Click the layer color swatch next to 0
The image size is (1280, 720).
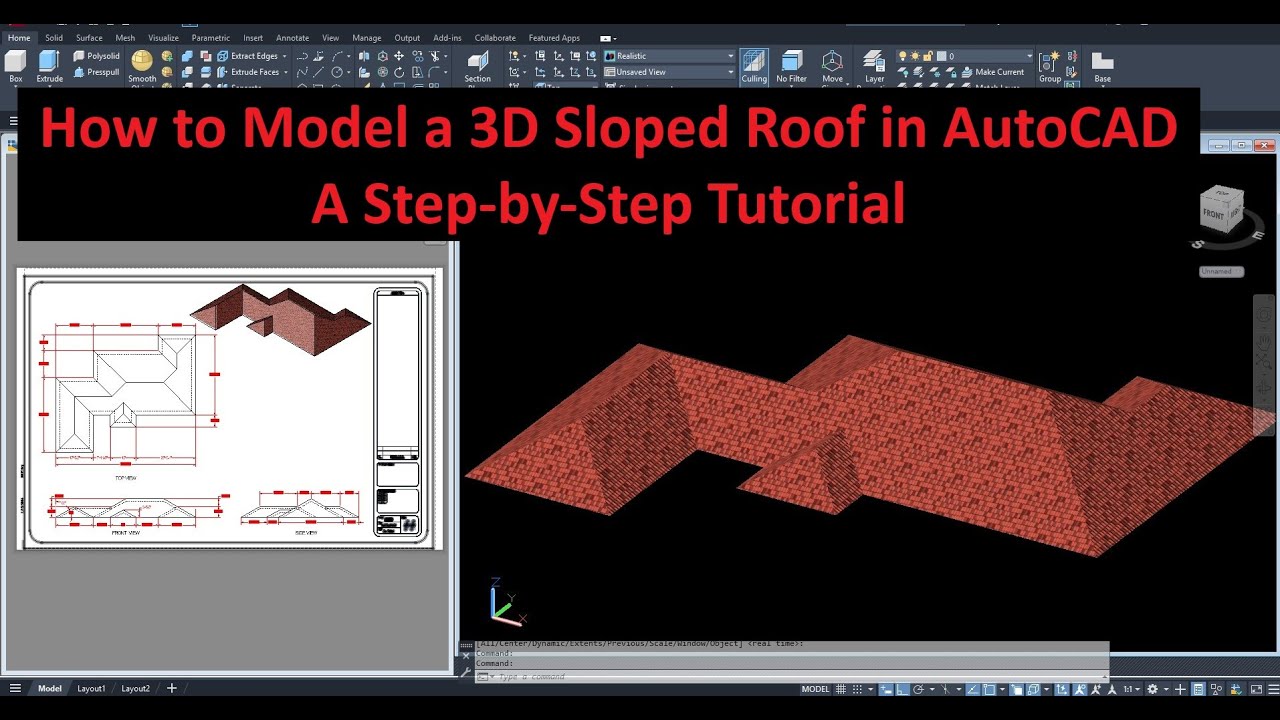941,56
